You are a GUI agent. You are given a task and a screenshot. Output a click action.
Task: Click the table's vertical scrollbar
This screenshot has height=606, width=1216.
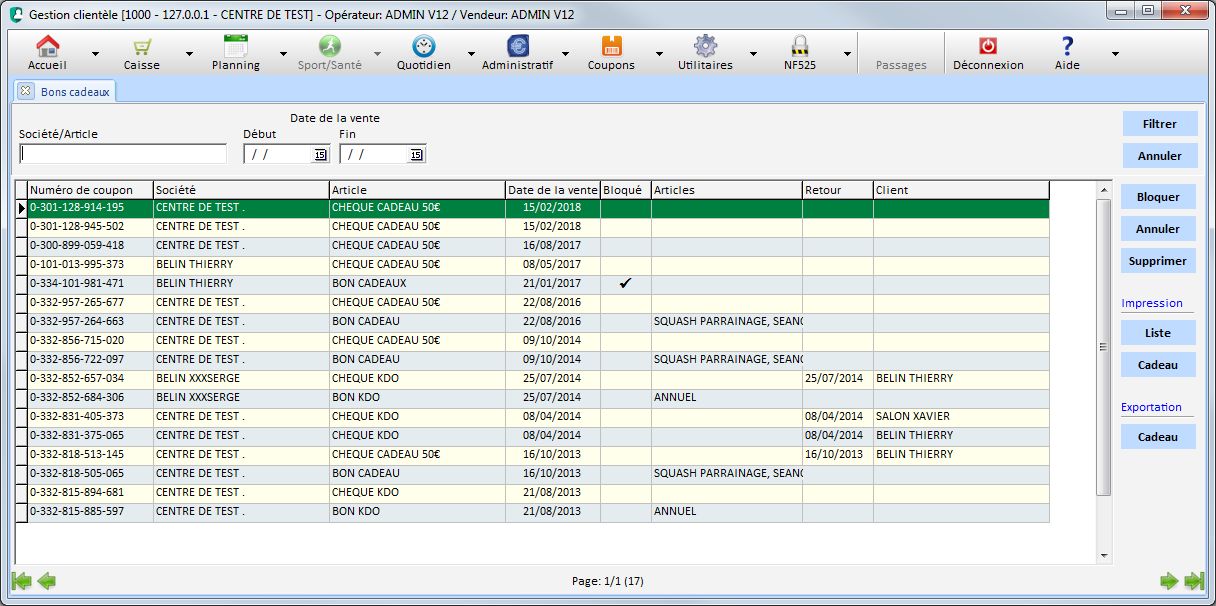[x=1104, y=345]
